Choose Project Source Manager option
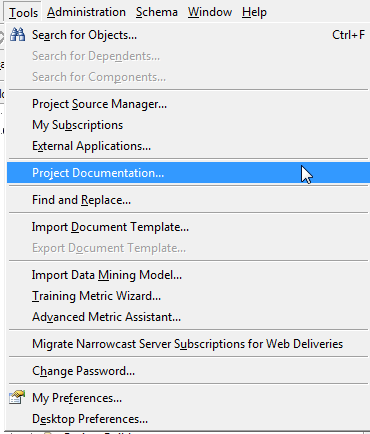This screenshot has width=370, height=434. click(188, 104)
